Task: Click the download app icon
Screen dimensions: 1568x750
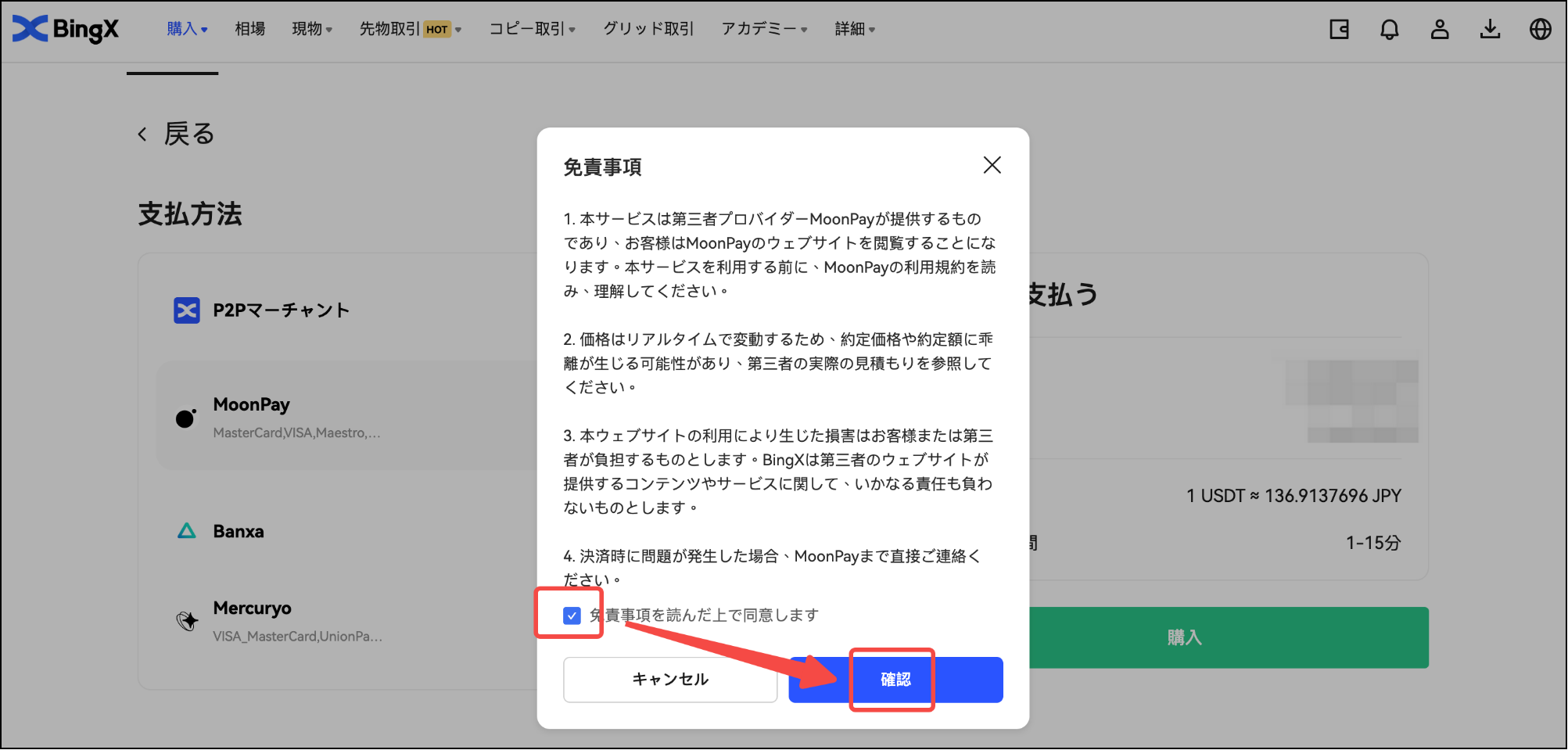Action: tap(1491, 30)
